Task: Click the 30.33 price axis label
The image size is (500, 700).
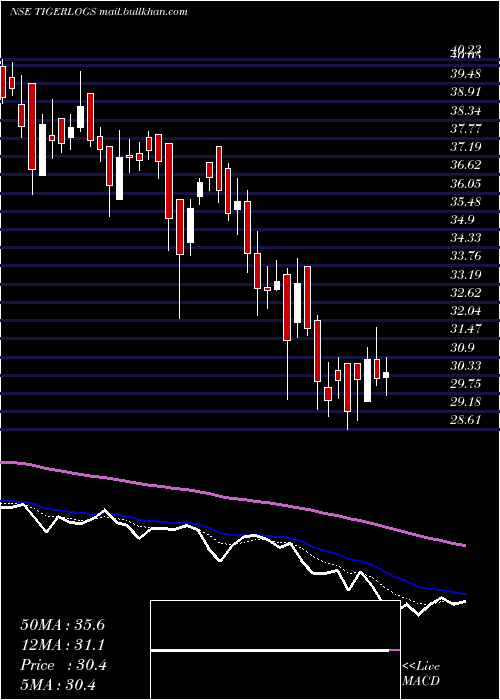Action: coord(465,366)
